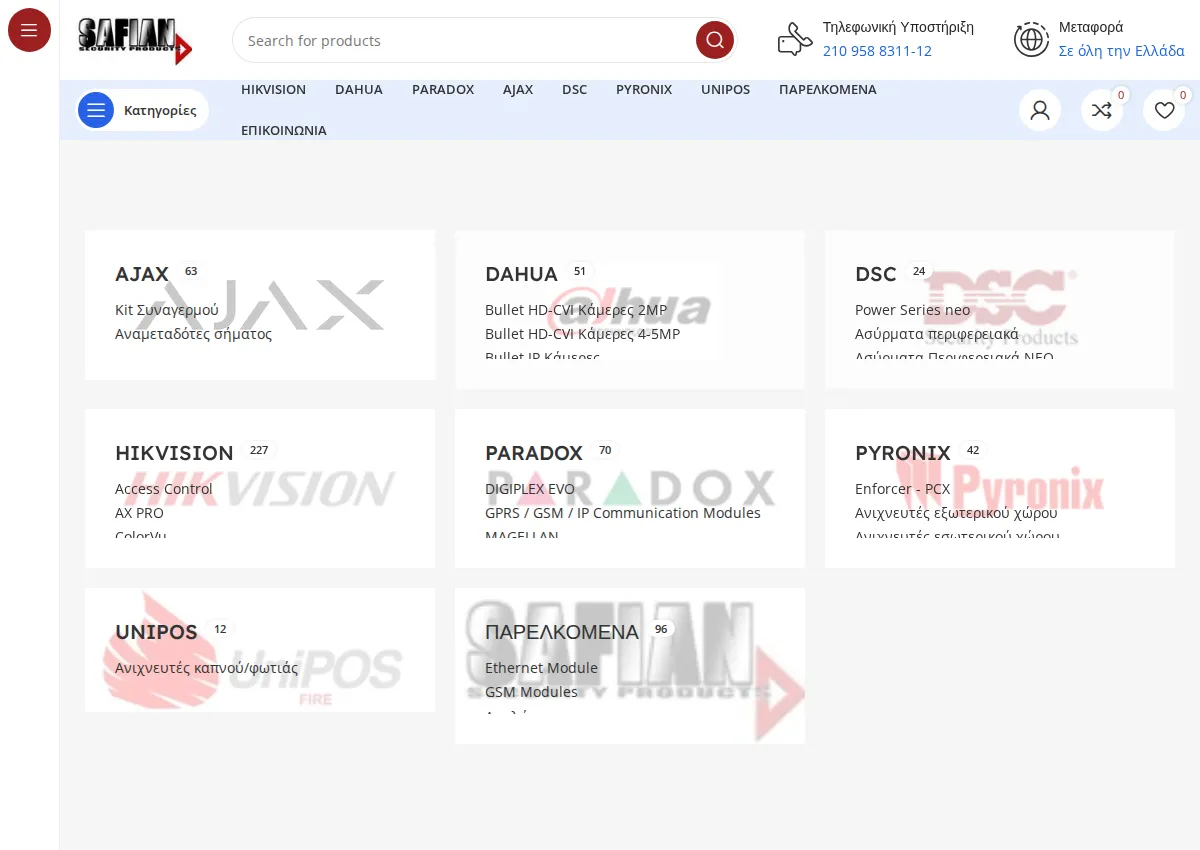Click the 63 count badge beside AJAX

191,271
